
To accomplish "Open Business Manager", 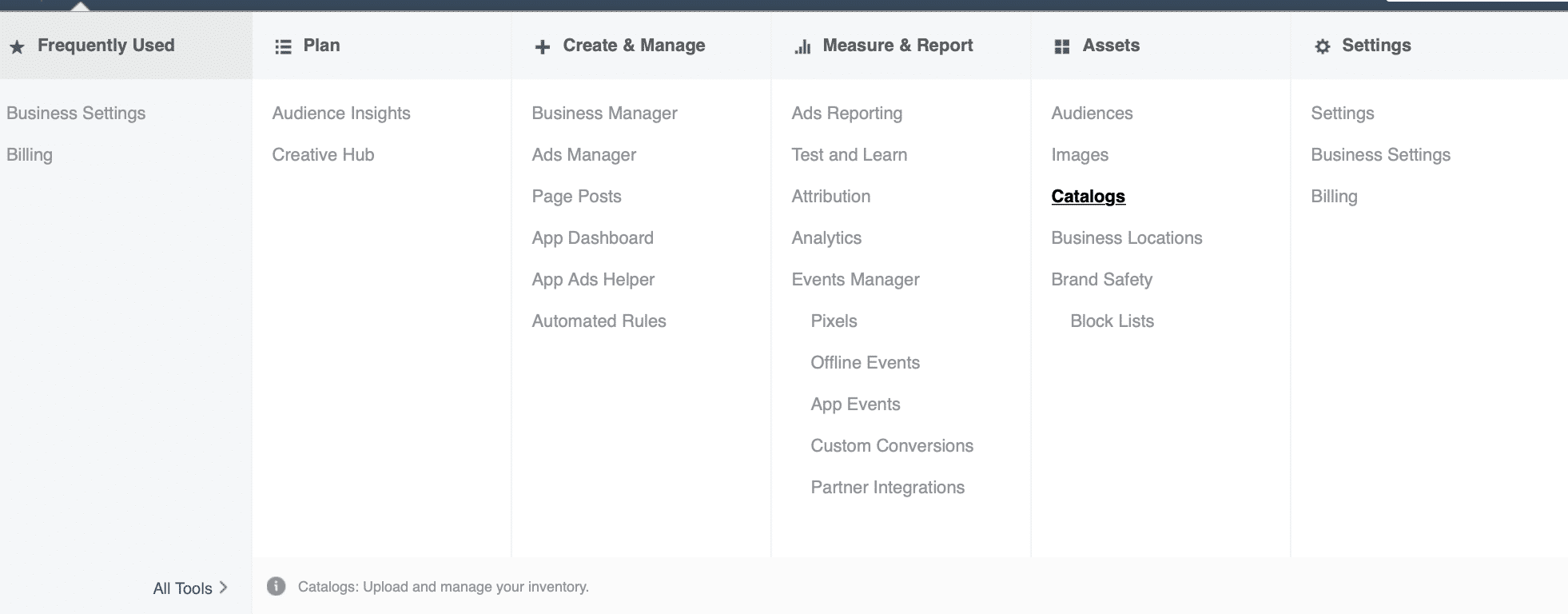I will pyautogui.click(x=604, y=114).
